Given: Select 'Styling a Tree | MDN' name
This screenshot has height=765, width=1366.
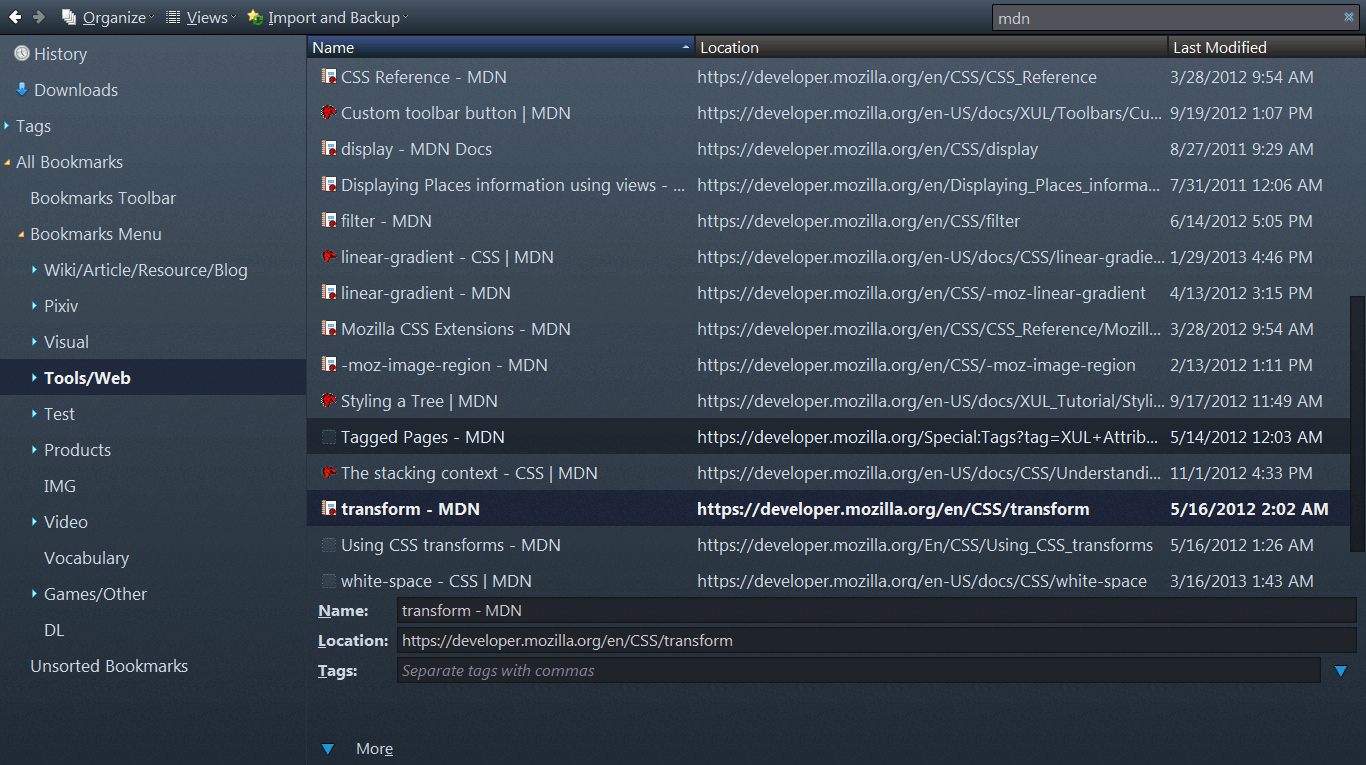Looking at the screenshot, I should pyautogui.click(x=419, y=401).
